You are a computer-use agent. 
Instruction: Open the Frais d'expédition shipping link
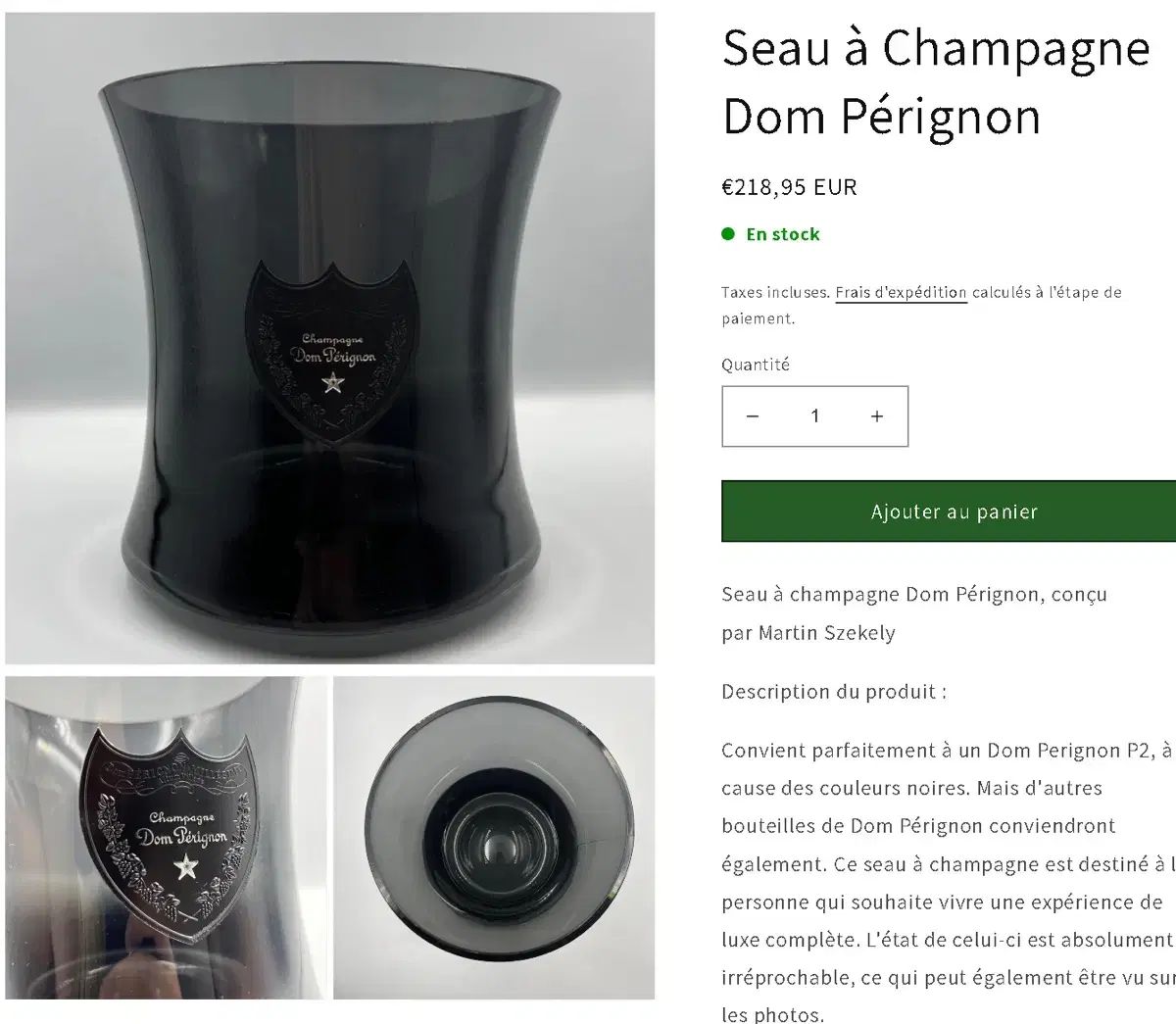[x=901, y=292]
